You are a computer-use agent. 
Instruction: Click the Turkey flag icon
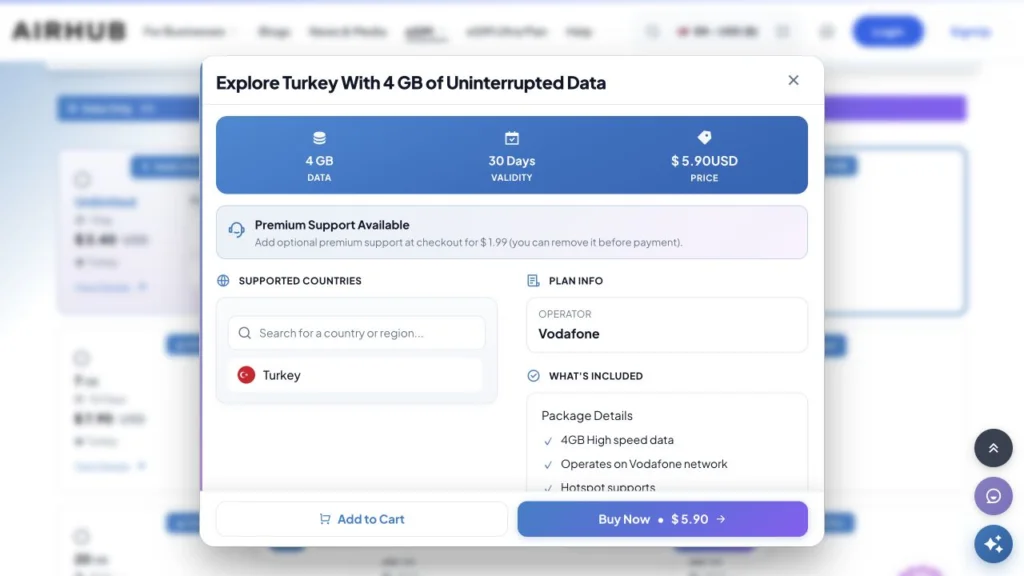246,375
